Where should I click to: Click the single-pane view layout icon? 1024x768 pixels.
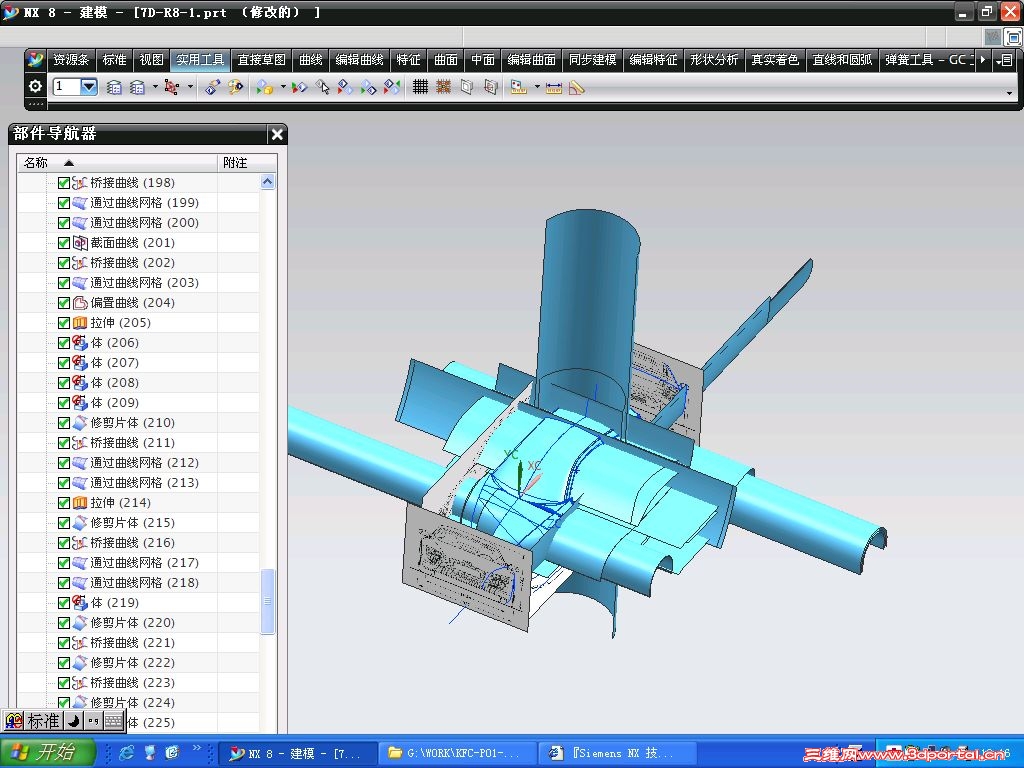[467, 86]
